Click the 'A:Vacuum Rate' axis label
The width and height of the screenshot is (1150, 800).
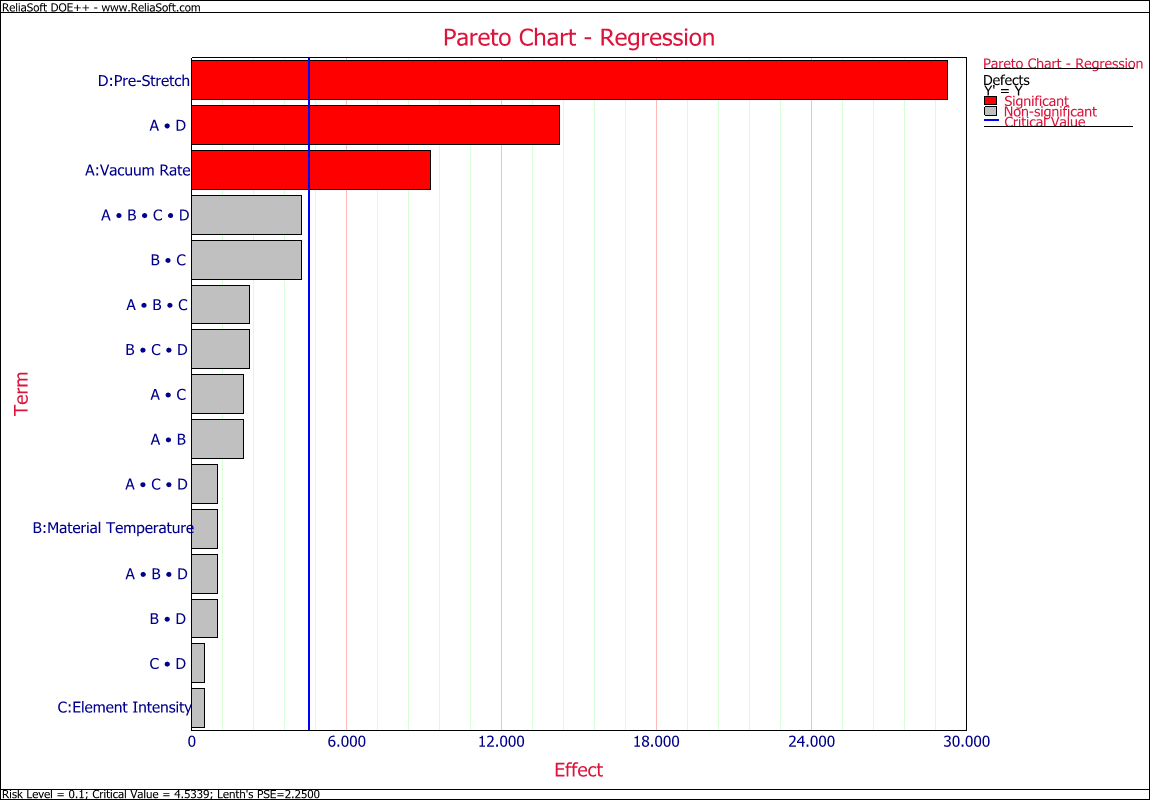[x=138, y=170]
